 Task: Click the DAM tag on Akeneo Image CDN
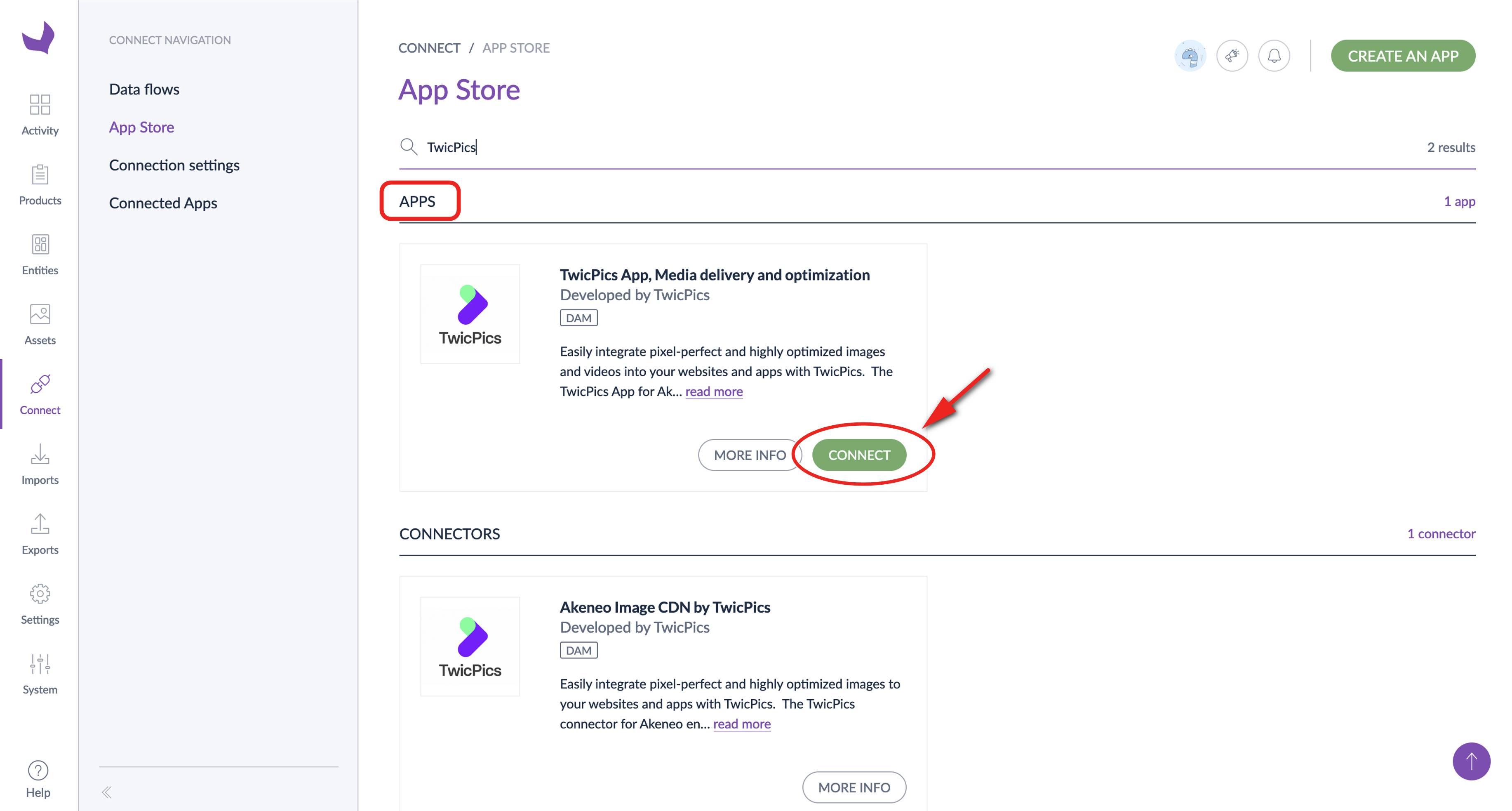pos(578,650)
